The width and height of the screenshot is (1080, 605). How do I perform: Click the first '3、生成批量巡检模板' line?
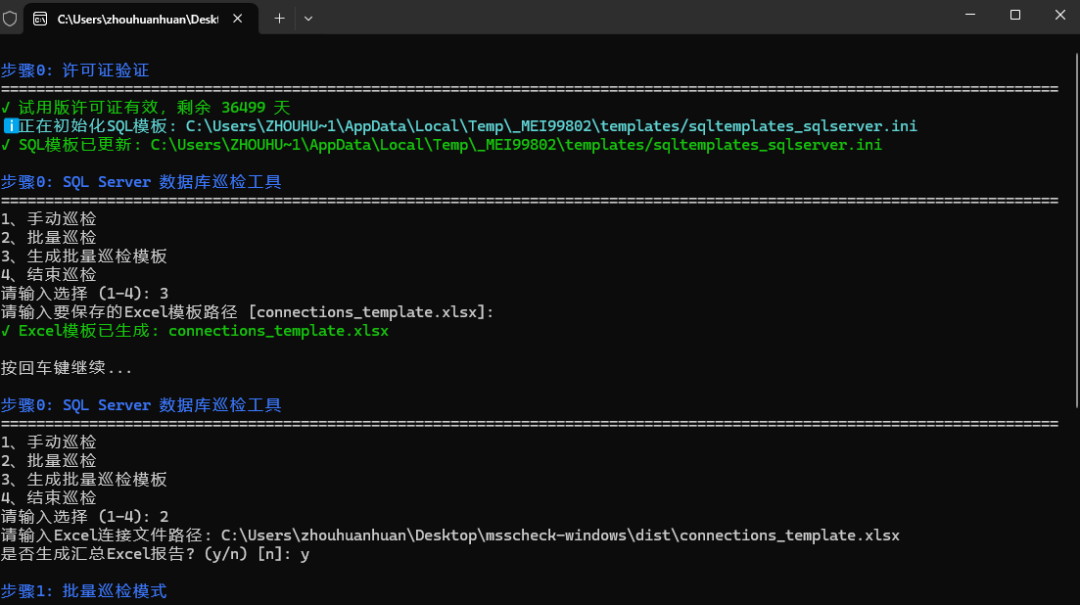pos(84,256)
